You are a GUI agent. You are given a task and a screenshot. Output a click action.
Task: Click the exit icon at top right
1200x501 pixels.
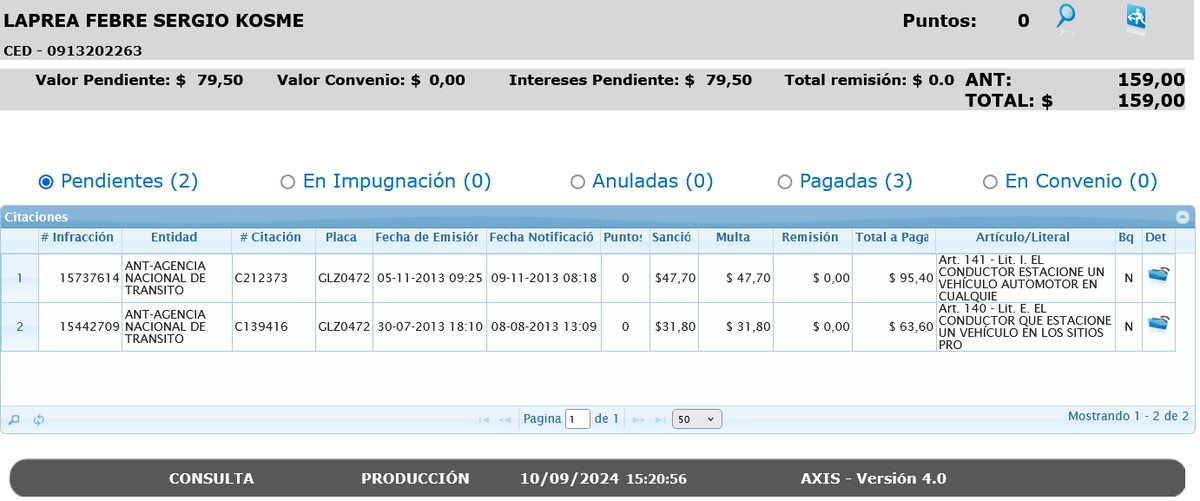(x=1136, y=19)
